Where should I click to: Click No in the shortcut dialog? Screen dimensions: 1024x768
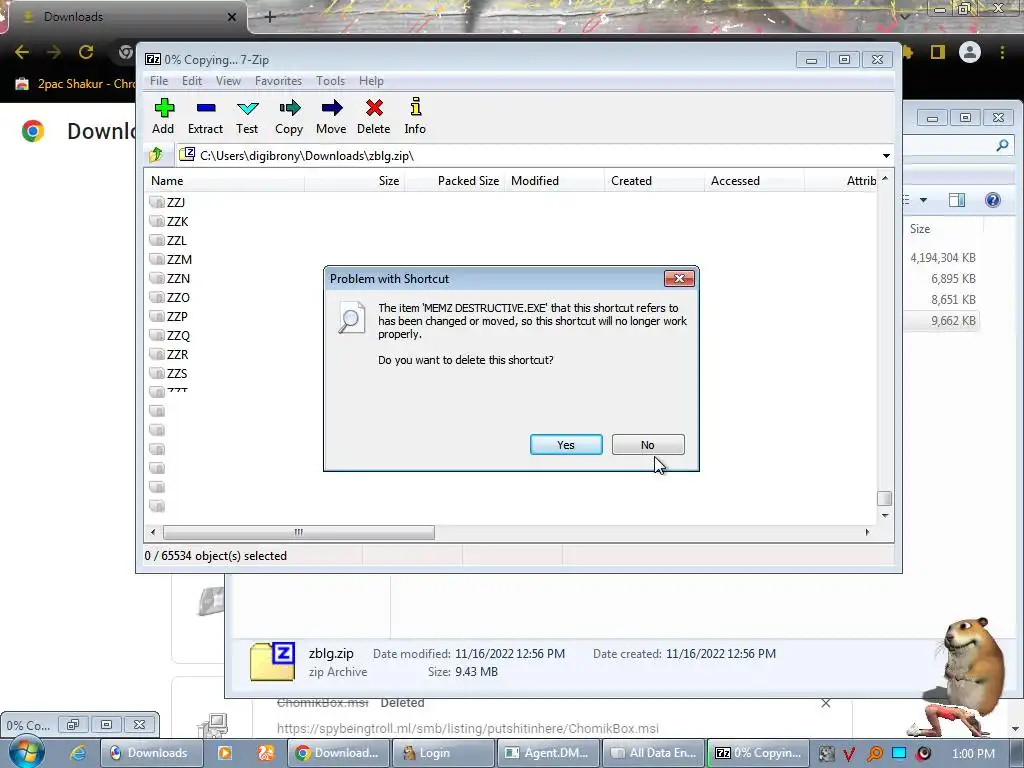tap(648, 445)
